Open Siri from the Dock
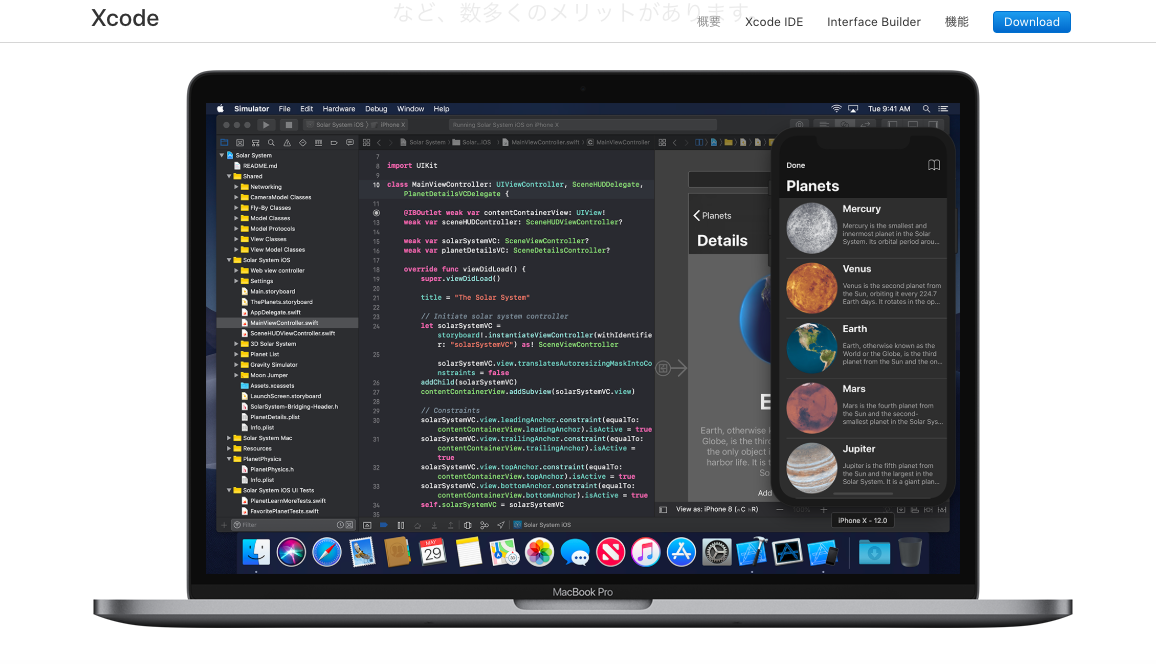This screenshot has width=1156, height=664. pos(291,553)
